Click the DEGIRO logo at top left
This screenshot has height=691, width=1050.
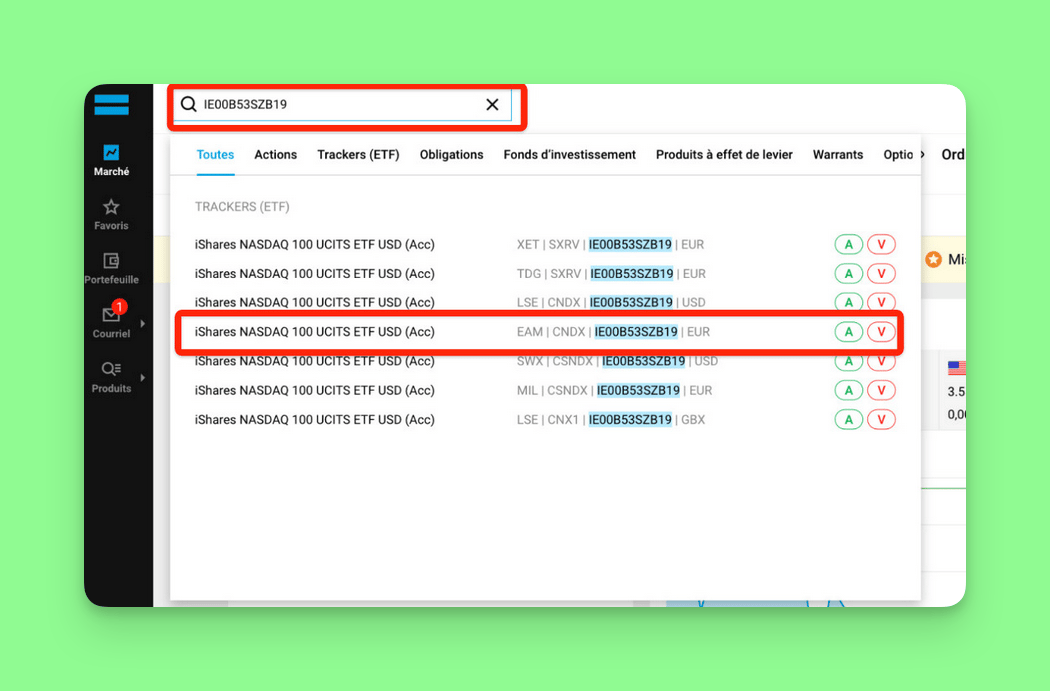point(111,104)
